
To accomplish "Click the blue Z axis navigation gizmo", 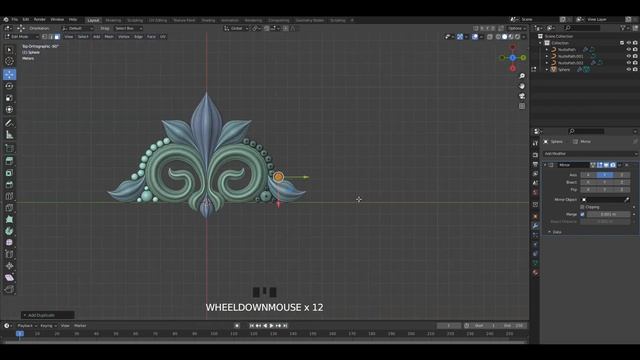I will (x=513, y=58).
